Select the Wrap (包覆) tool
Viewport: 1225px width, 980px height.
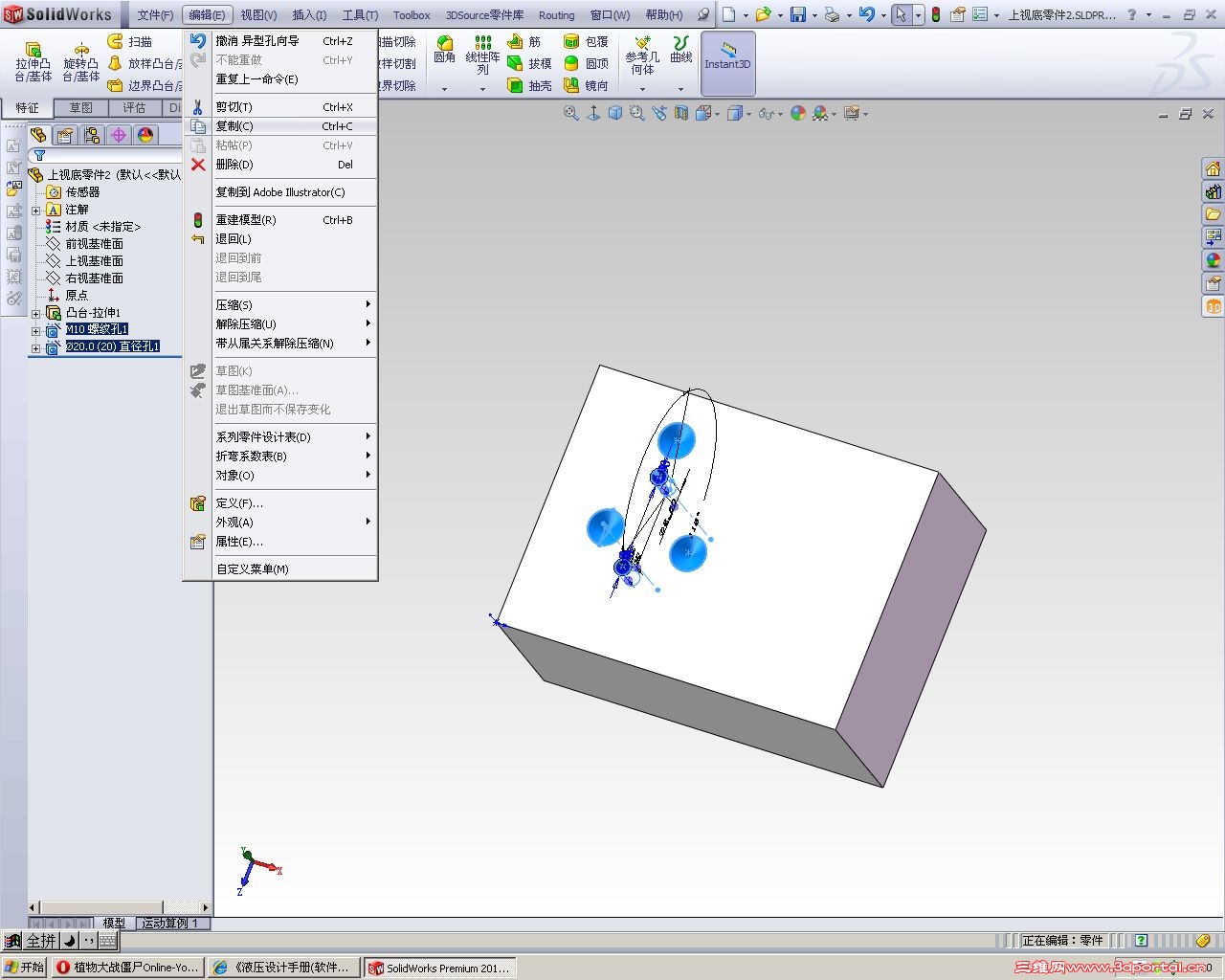click(586, 41)
